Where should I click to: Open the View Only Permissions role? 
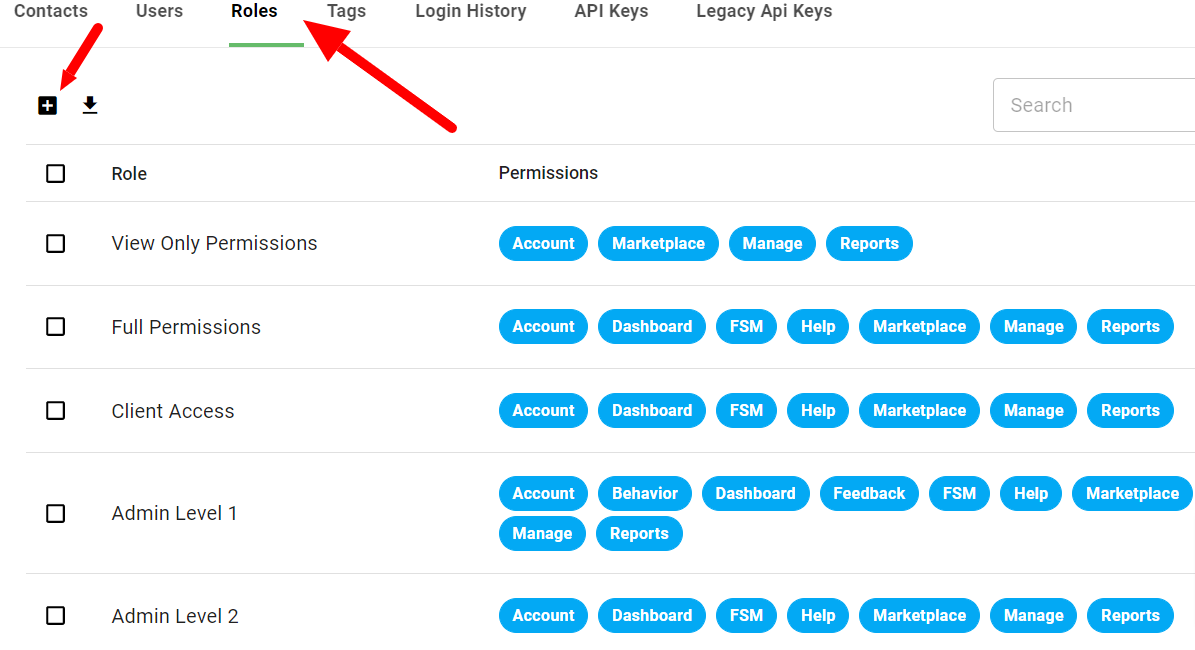(x=214, y=243)
